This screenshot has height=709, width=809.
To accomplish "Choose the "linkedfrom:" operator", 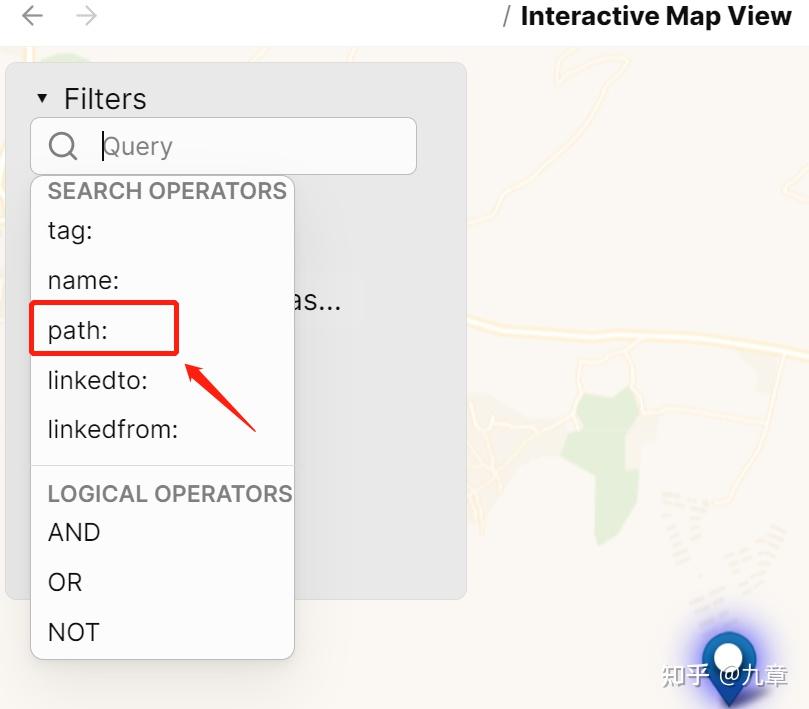I will point(113,430).
